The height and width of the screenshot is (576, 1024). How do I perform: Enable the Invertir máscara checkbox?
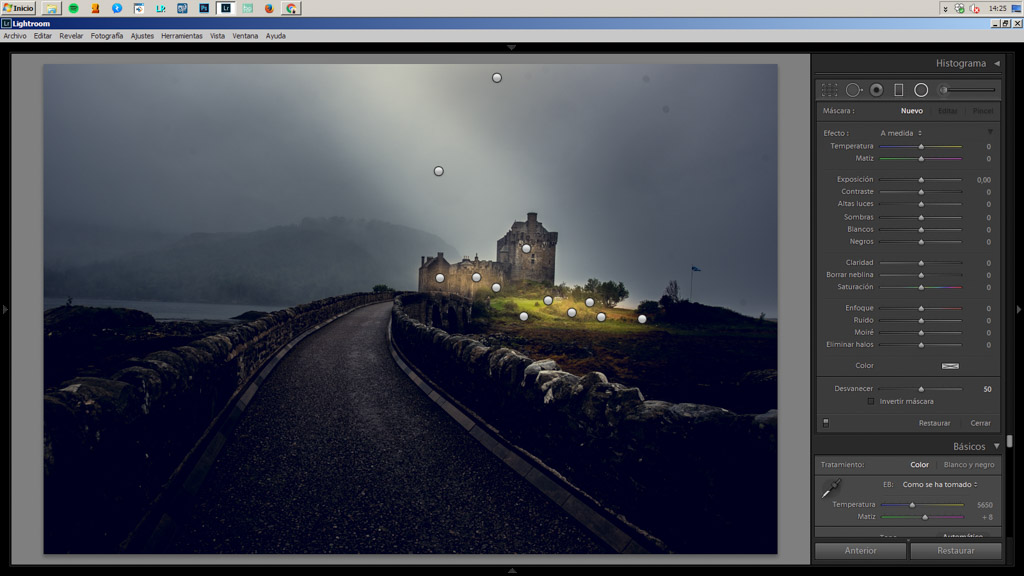click(871, 401)
